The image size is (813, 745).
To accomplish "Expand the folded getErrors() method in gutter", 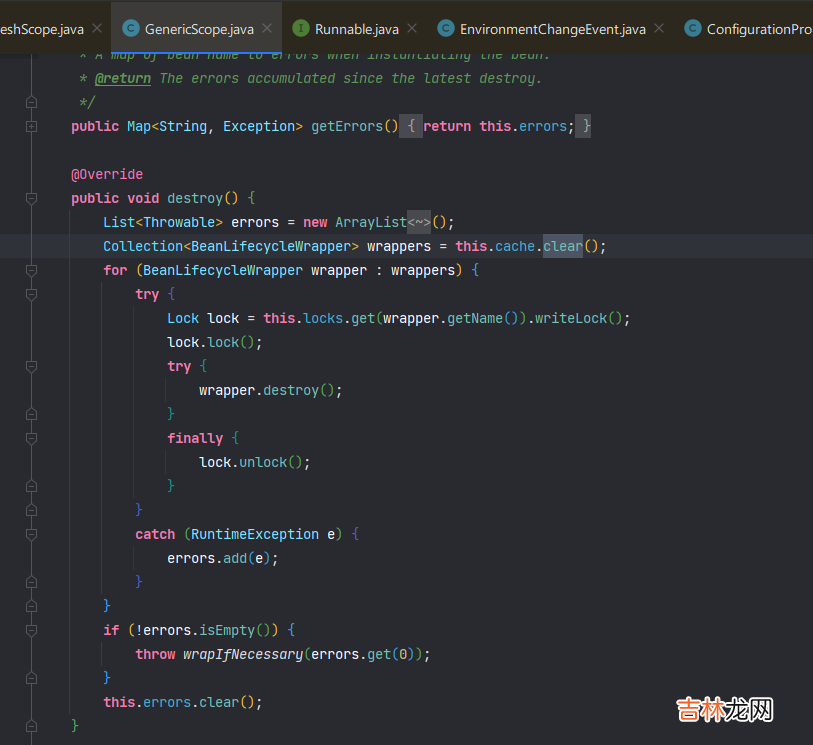I will pyautogui.click(x=31, y=126).
